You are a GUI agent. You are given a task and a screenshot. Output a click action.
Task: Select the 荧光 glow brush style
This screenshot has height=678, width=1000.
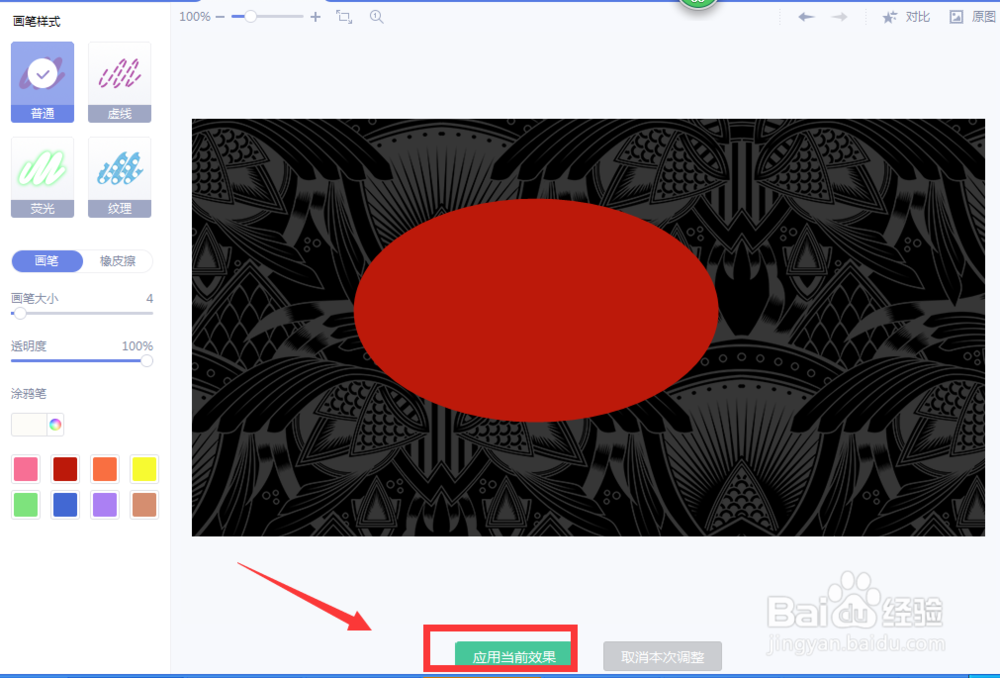click(x=42, y=177)
